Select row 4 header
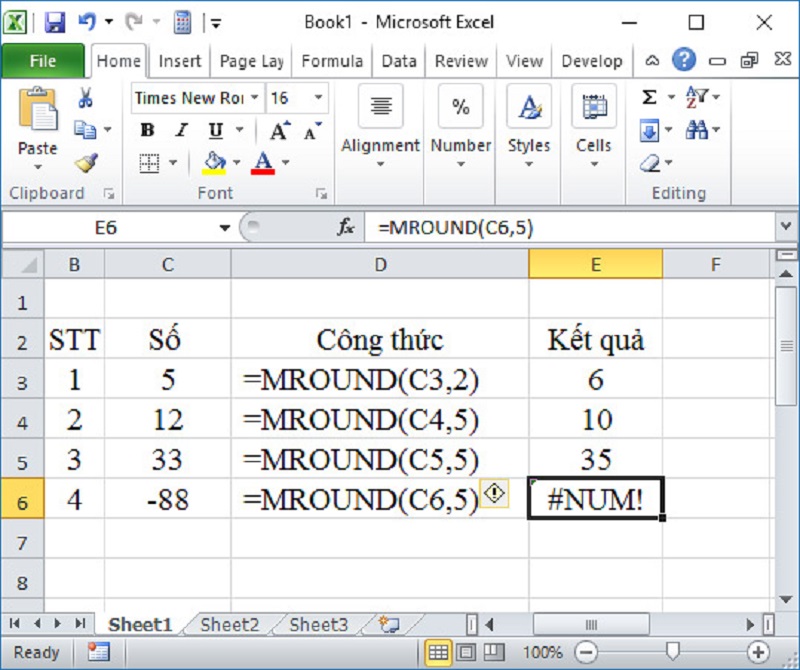The height and width of the screenshot is (670, 800). pyautogui.click(x=22, y=423)
